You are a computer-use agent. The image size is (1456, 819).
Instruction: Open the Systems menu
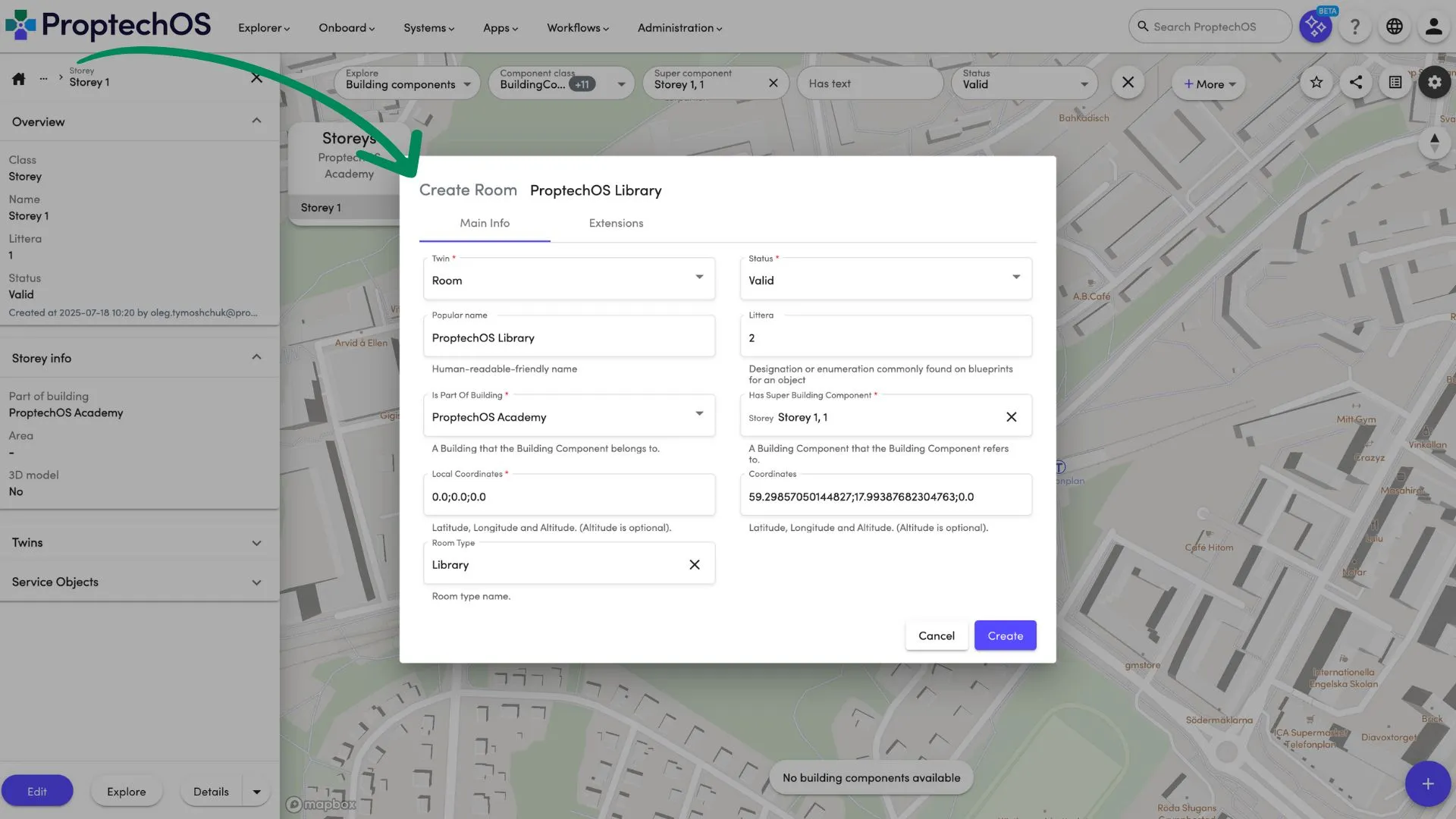428,28
